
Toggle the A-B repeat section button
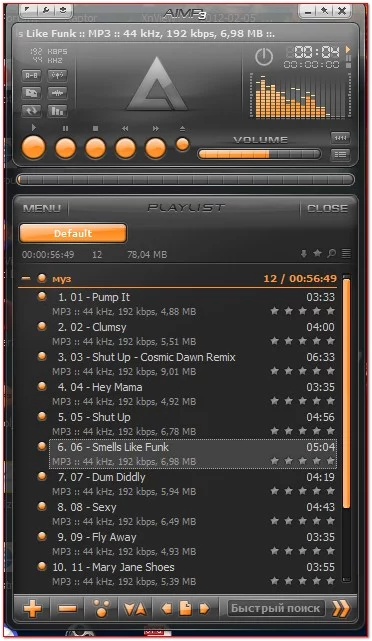pyautogui.click(x=31, y=76)
